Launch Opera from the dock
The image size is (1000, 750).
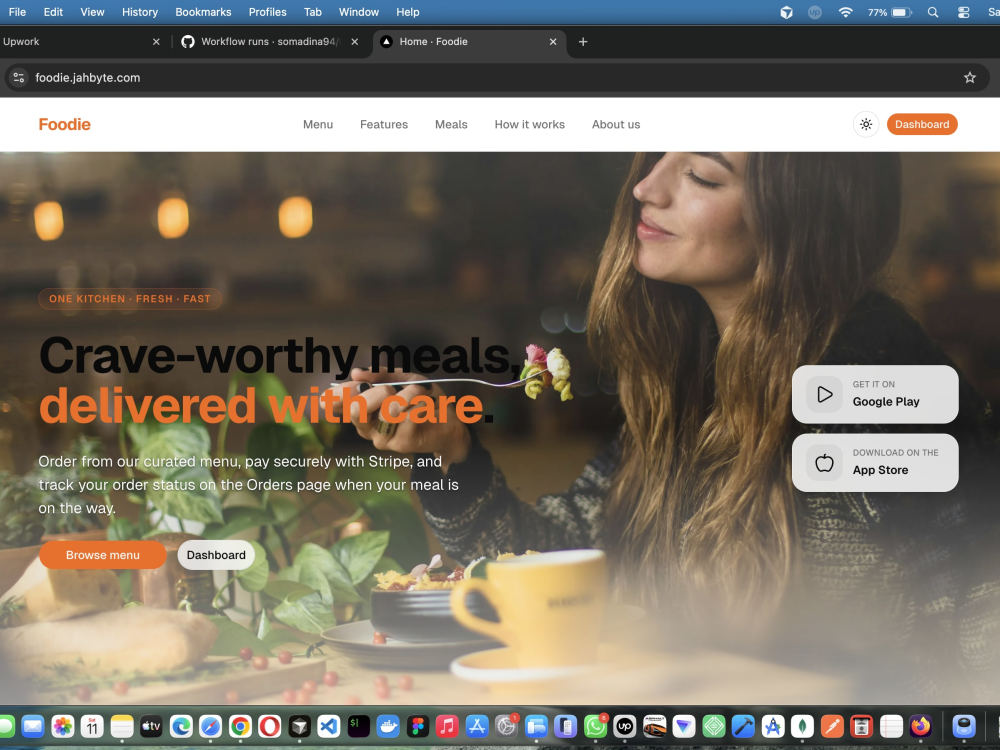coord(269,726)
